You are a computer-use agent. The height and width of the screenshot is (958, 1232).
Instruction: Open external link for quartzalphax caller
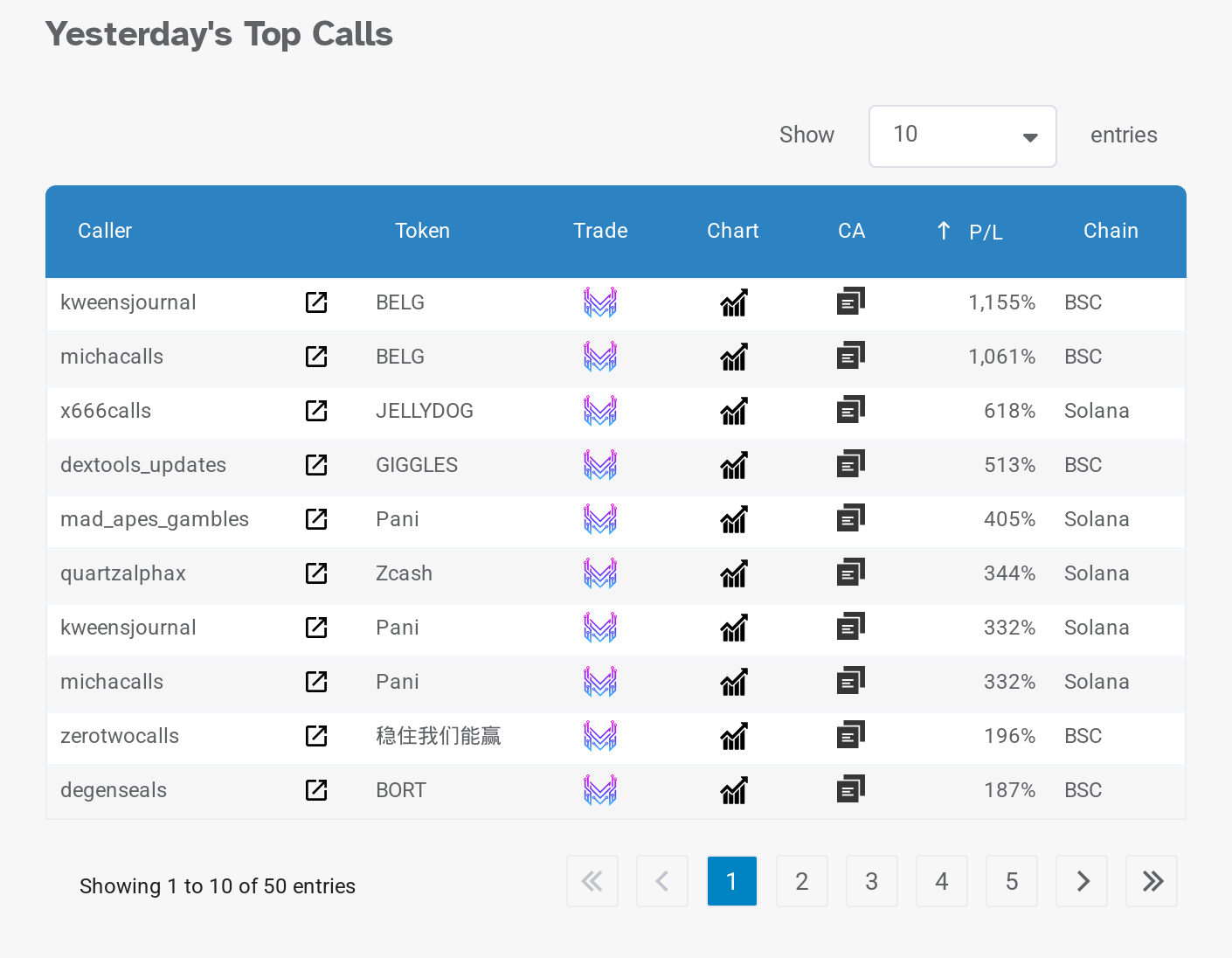pyautogui.click(x=316, y=573)
